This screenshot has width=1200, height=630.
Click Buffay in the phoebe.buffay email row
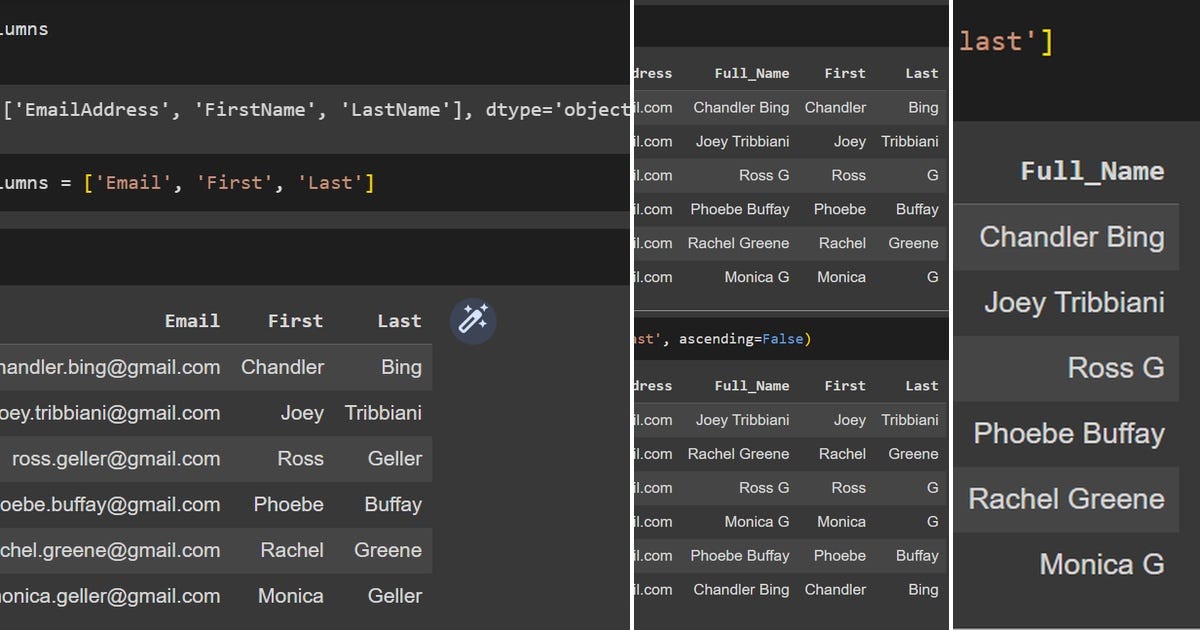393,505
